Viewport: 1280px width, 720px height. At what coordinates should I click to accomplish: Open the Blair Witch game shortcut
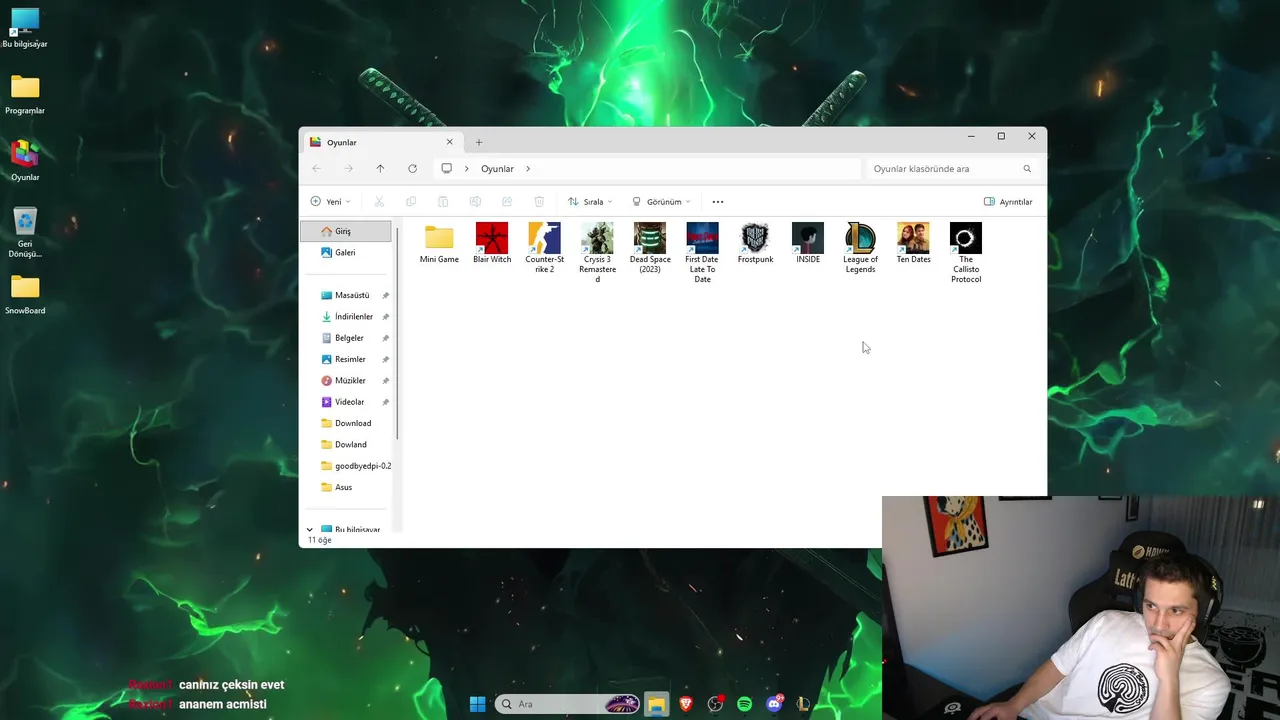click(x=492, y=244)
